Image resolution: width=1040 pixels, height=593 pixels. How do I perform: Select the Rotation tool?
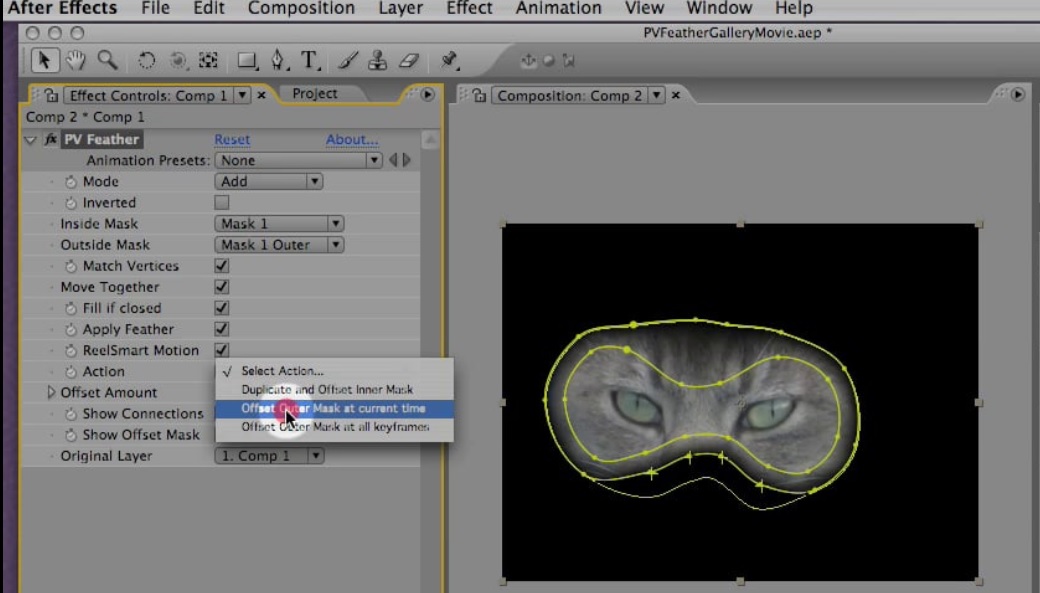click(147, 61)
